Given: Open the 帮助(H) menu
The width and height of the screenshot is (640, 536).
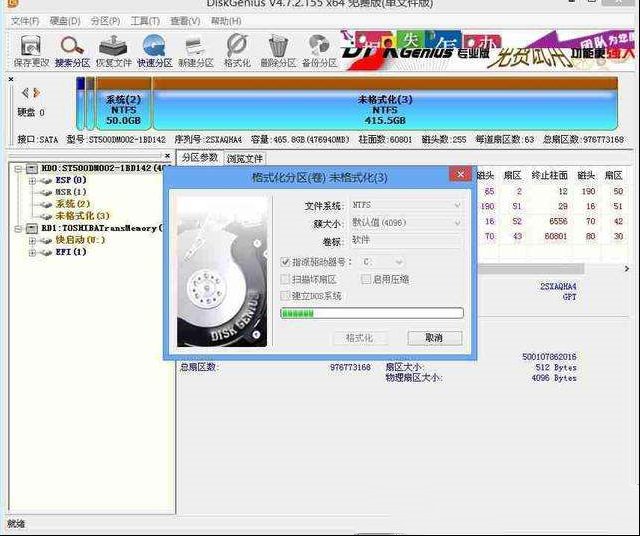Looking at the screenshot, I should click(x=226, y=21).
